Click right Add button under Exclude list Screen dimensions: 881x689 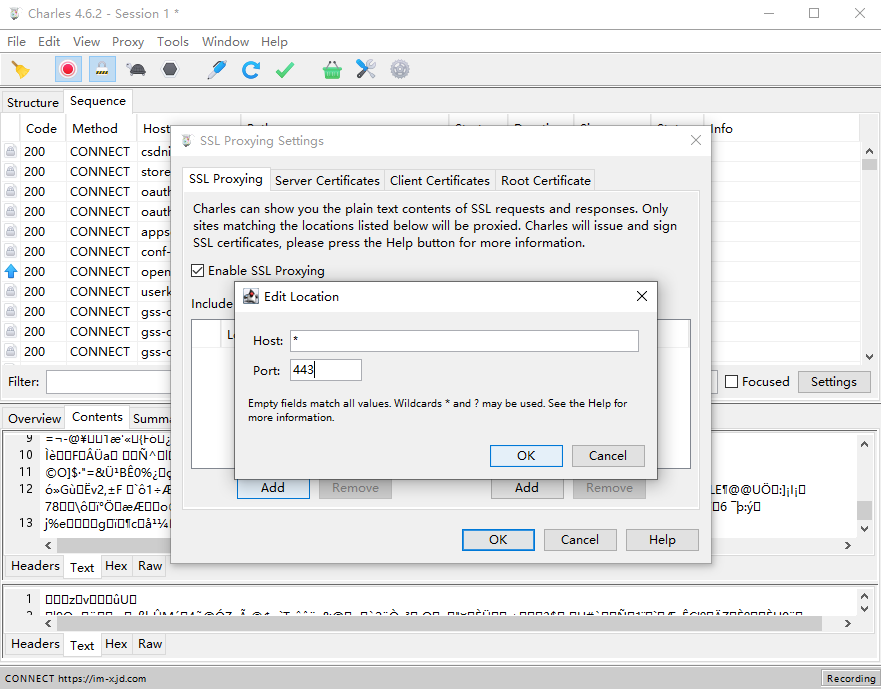(x=527, y=488)
